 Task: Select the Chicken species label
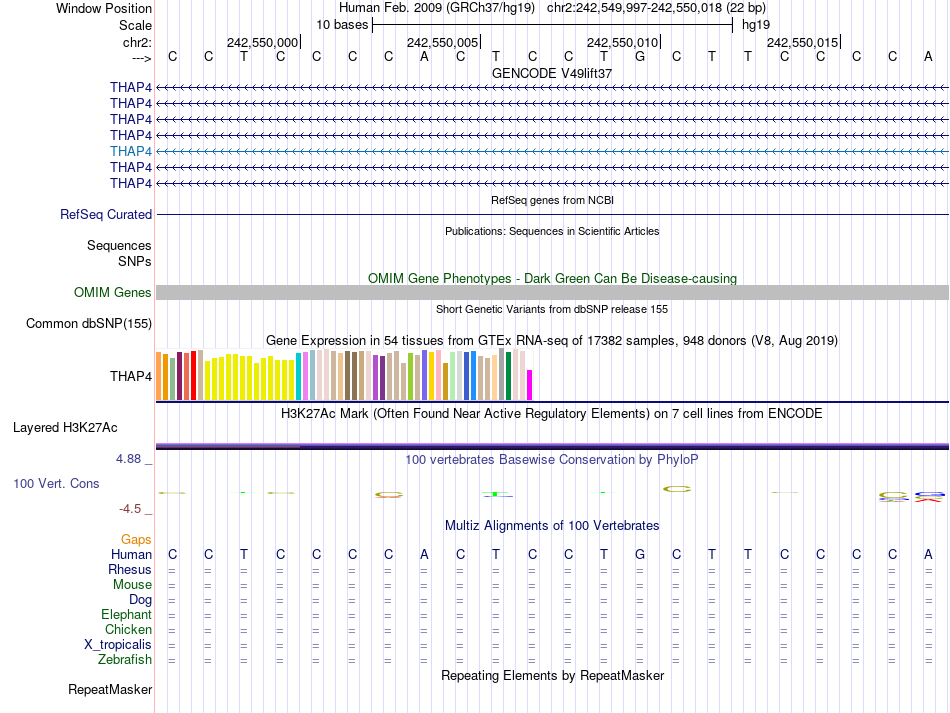(129, 630)
